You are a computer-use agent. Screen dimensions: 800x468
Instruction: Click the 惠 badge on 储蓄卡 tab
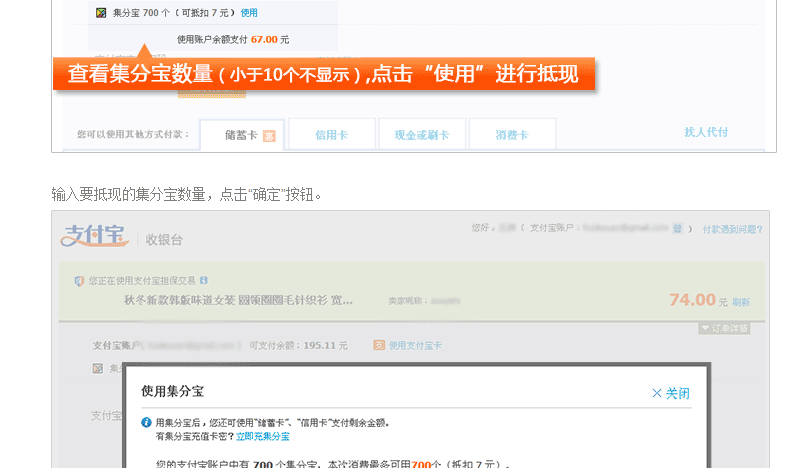(x=269, y=136)
